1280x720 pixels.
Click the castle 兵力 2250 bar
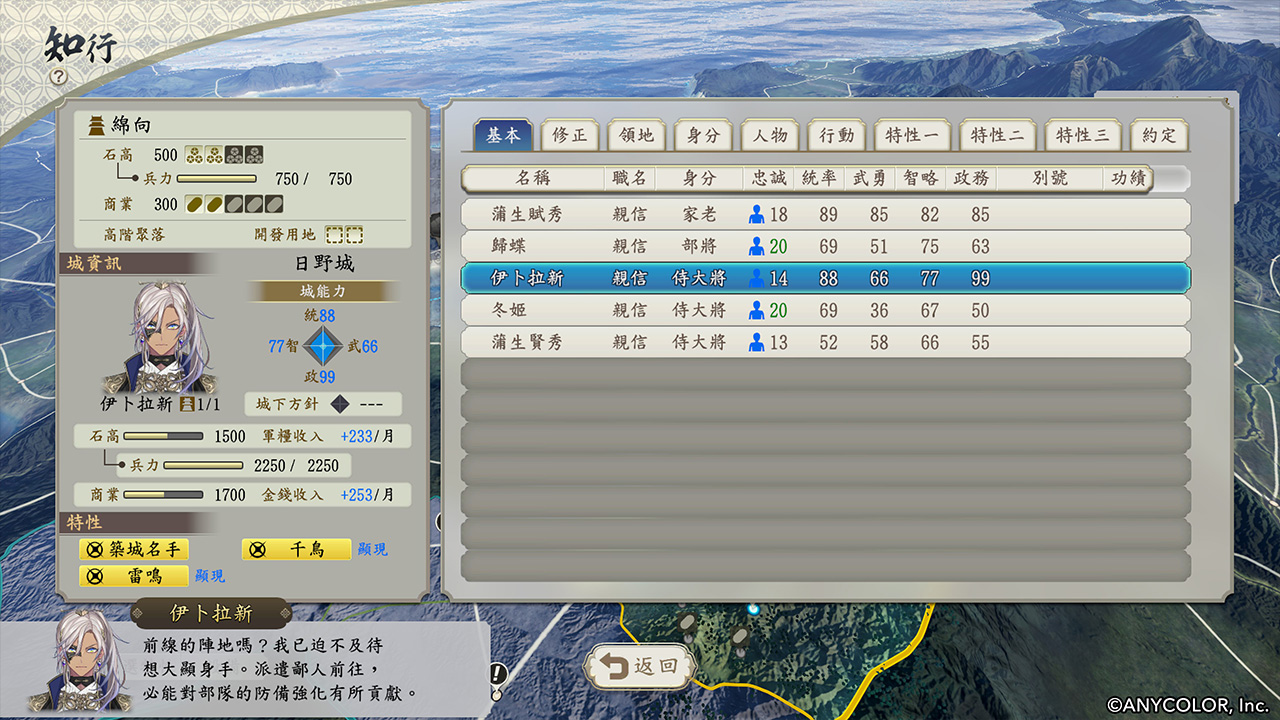(203, 465)
